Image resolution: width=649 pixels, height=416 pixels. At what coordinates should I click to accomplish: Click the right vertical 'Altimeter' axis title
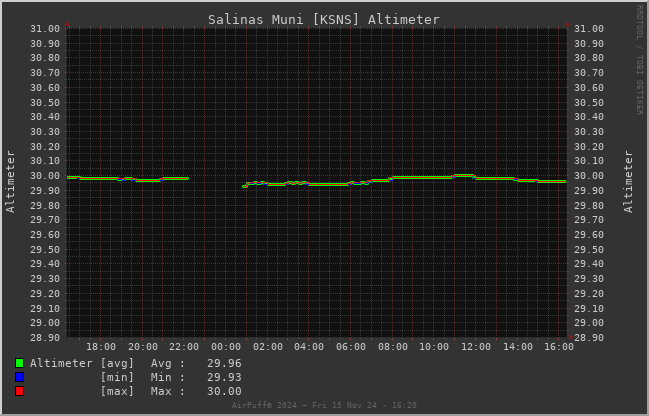(x=628, y=182)
